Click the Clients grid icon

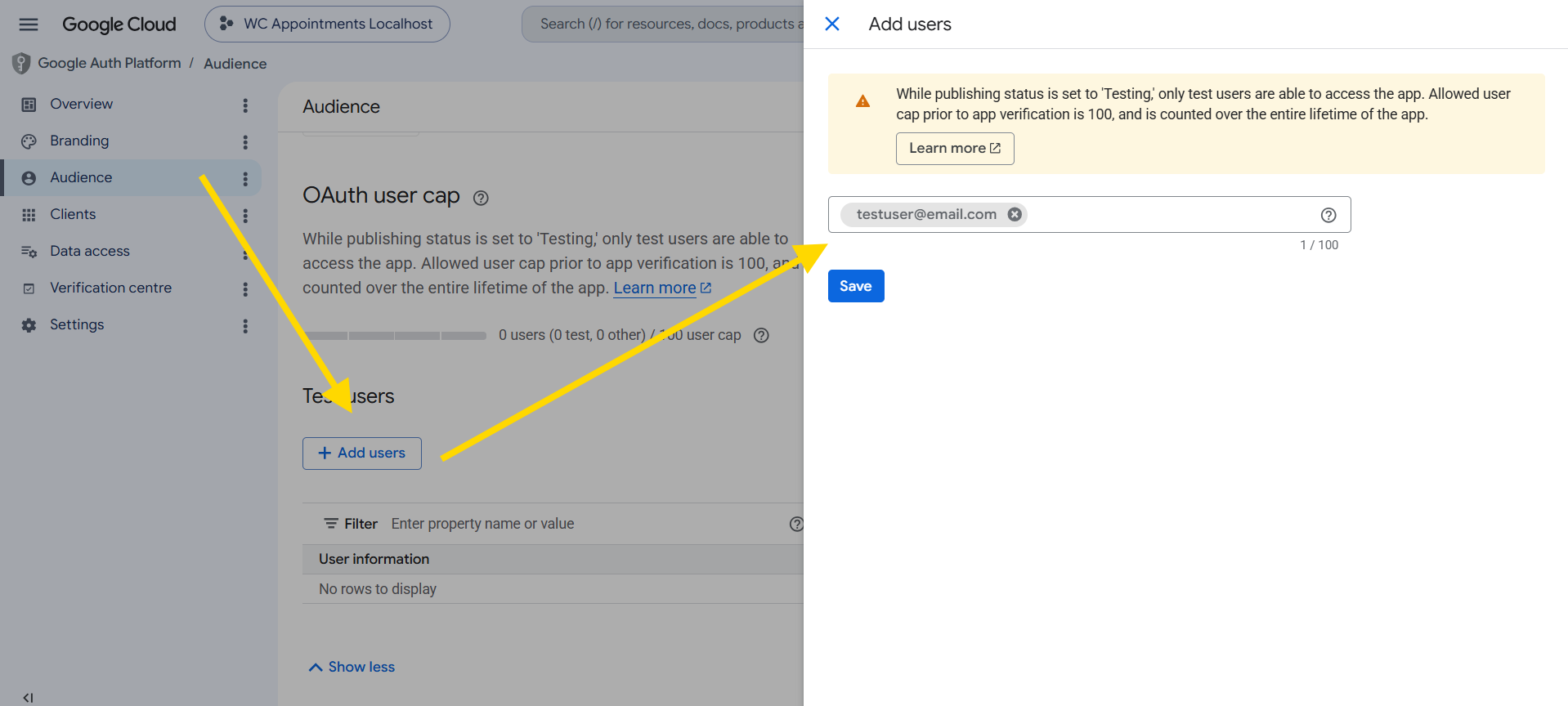pyautogui.click(x=29, y=215)
